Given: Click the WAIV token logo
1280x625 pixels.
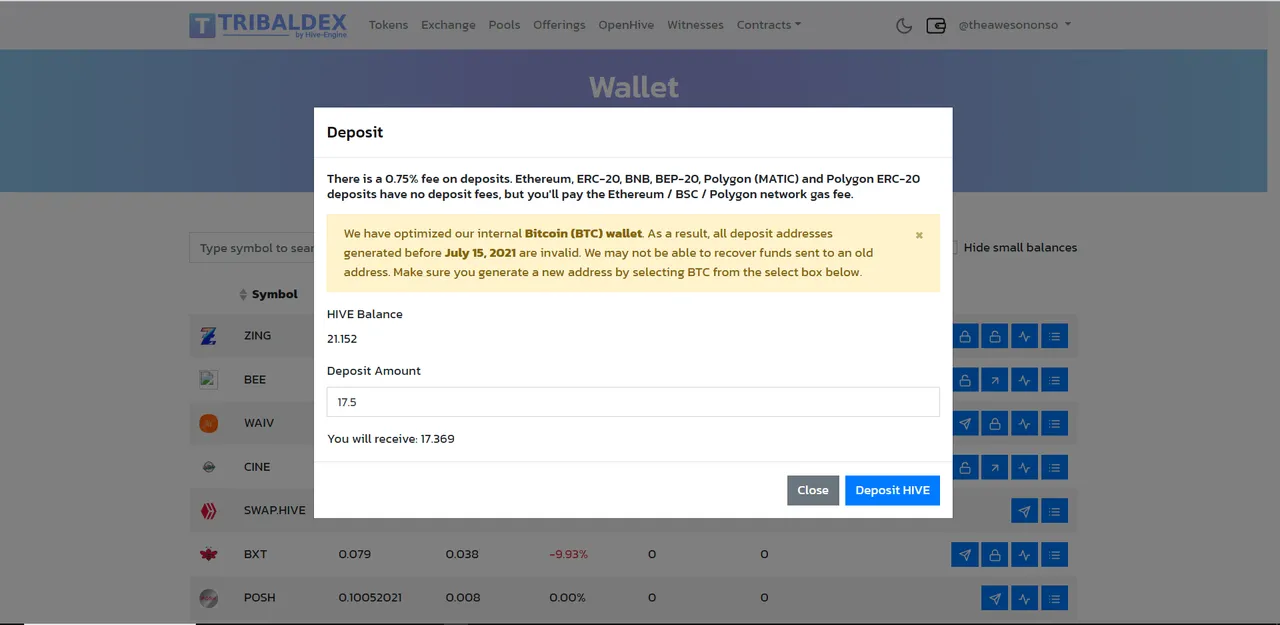Looking at the screenshot, I should coord(208,423).
